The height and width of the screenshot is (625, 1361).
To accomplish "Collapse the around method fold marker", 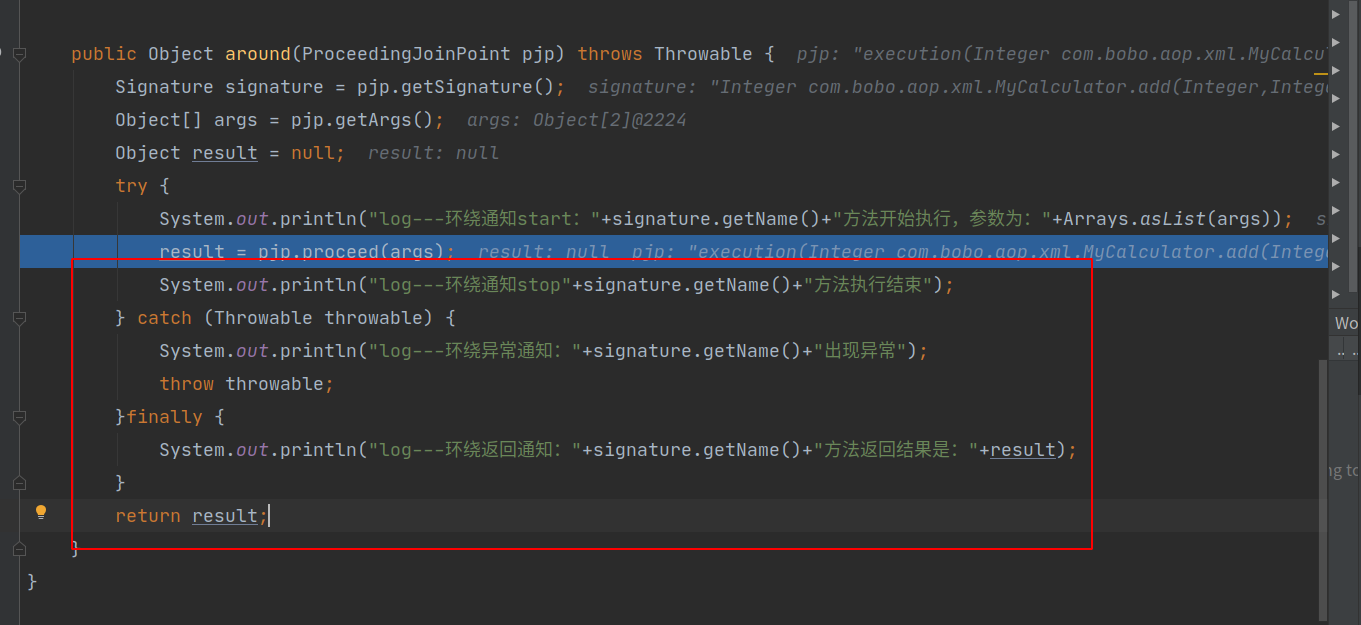I will 19,54.
